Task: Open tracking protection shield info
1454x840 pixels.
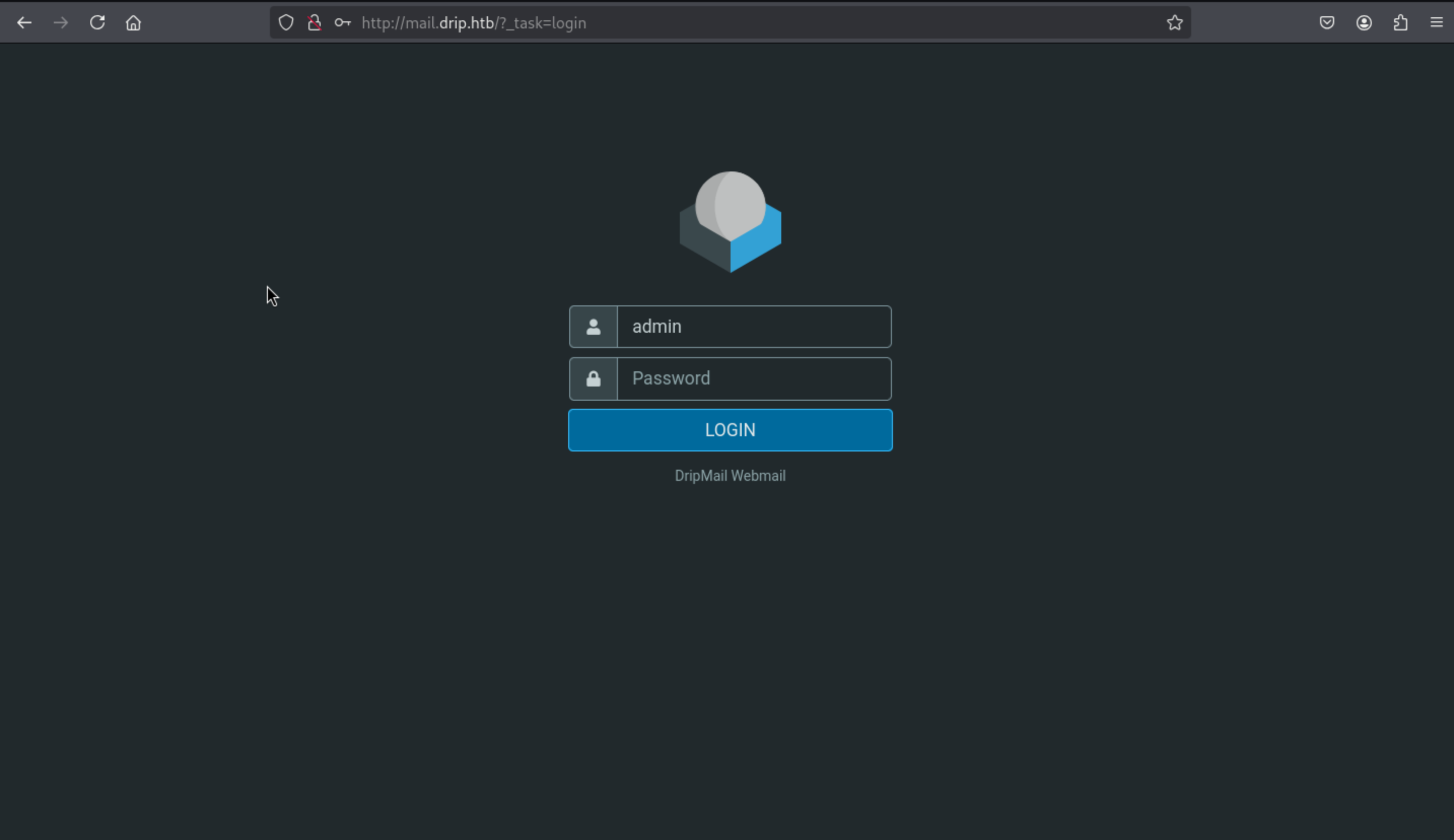Action: [x=286, y=23]
